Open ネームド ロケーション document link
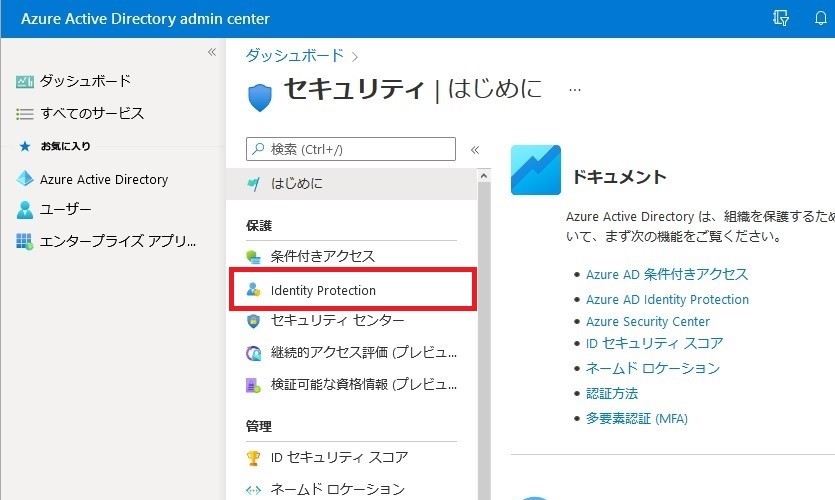835x500 pixels. [653, 368]
